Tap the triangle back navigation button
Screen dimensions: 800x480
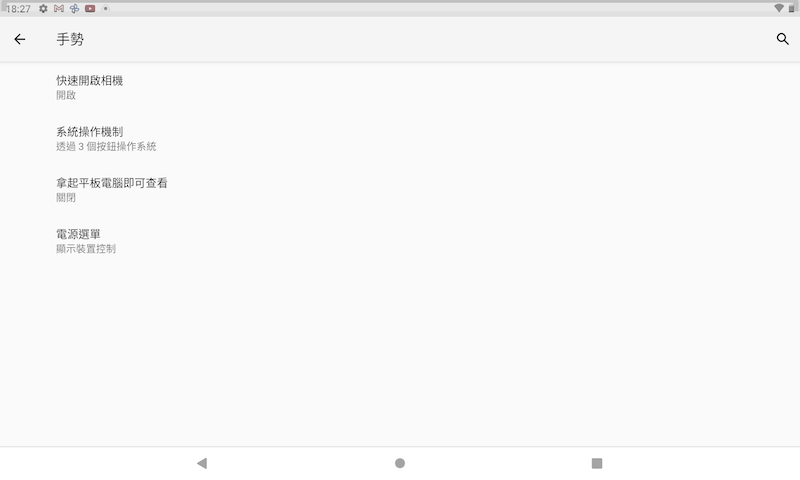[x=202, y=463]
